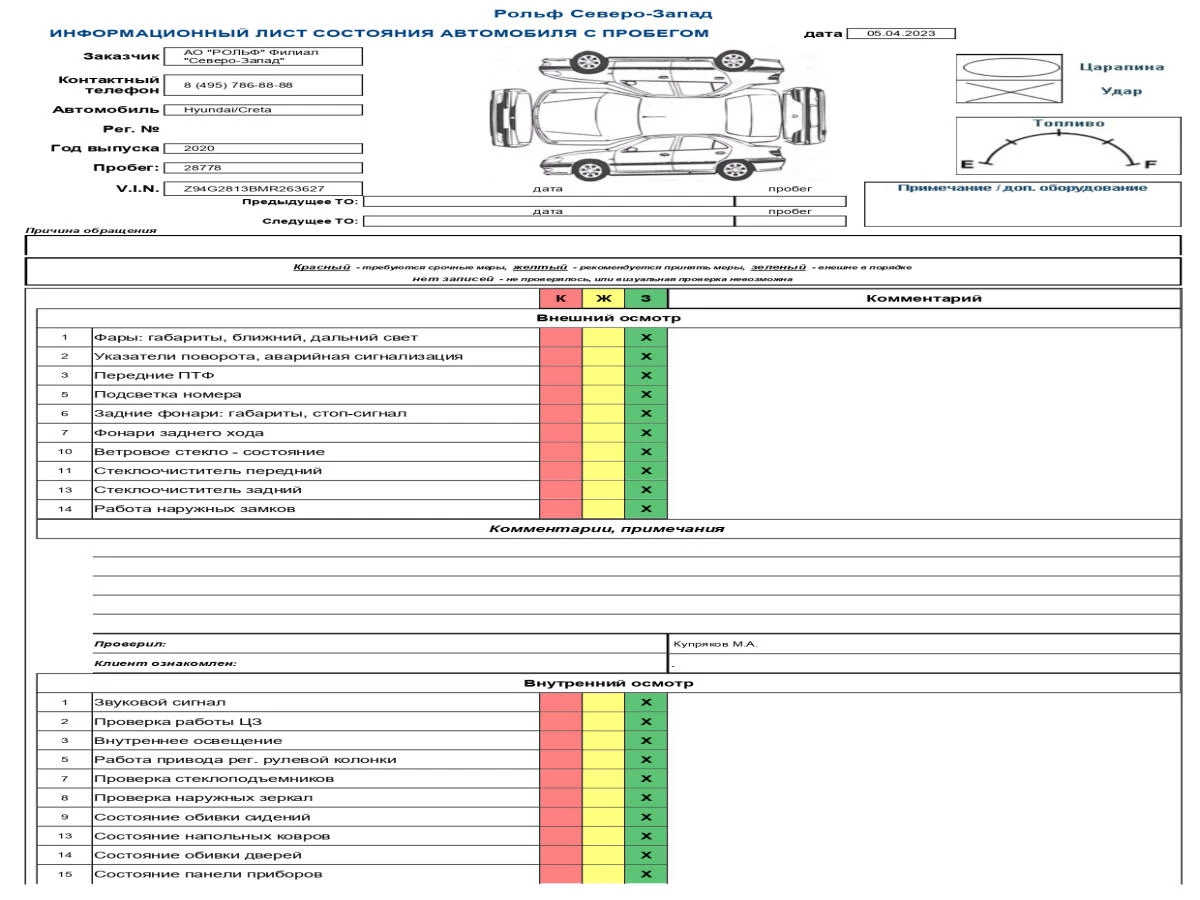Click the Примечание / доп. оборудование box
This screenshot has width=1200, height=900.
tap(1021, 204)
